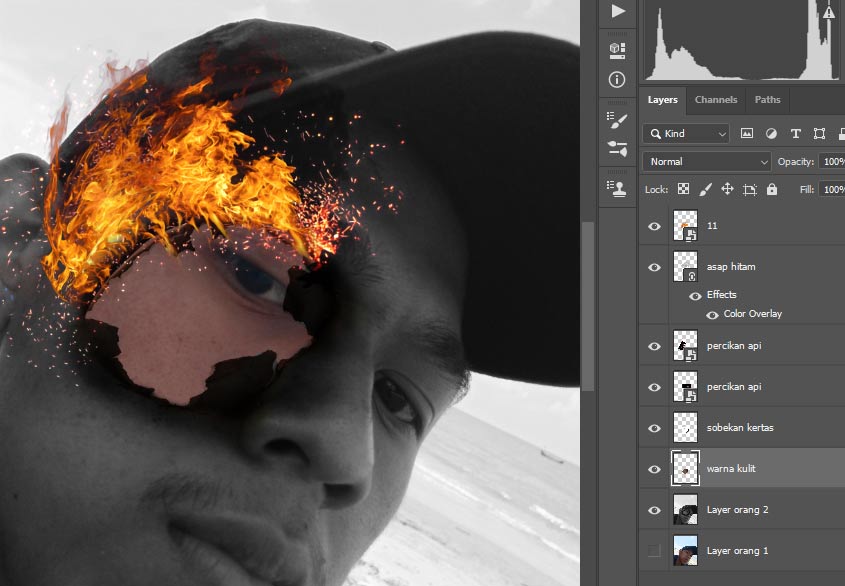Open the Actions panel play icon

click(x=618, y=11)
